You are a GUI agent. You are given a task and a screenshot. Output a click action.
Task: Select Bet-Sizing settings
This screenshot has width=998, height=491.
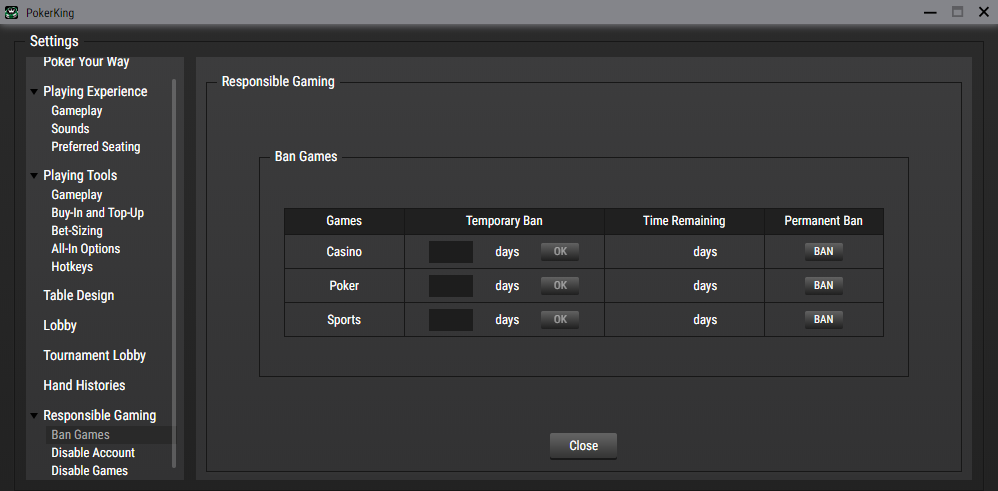pyautogui.click(x=77, y=231)
